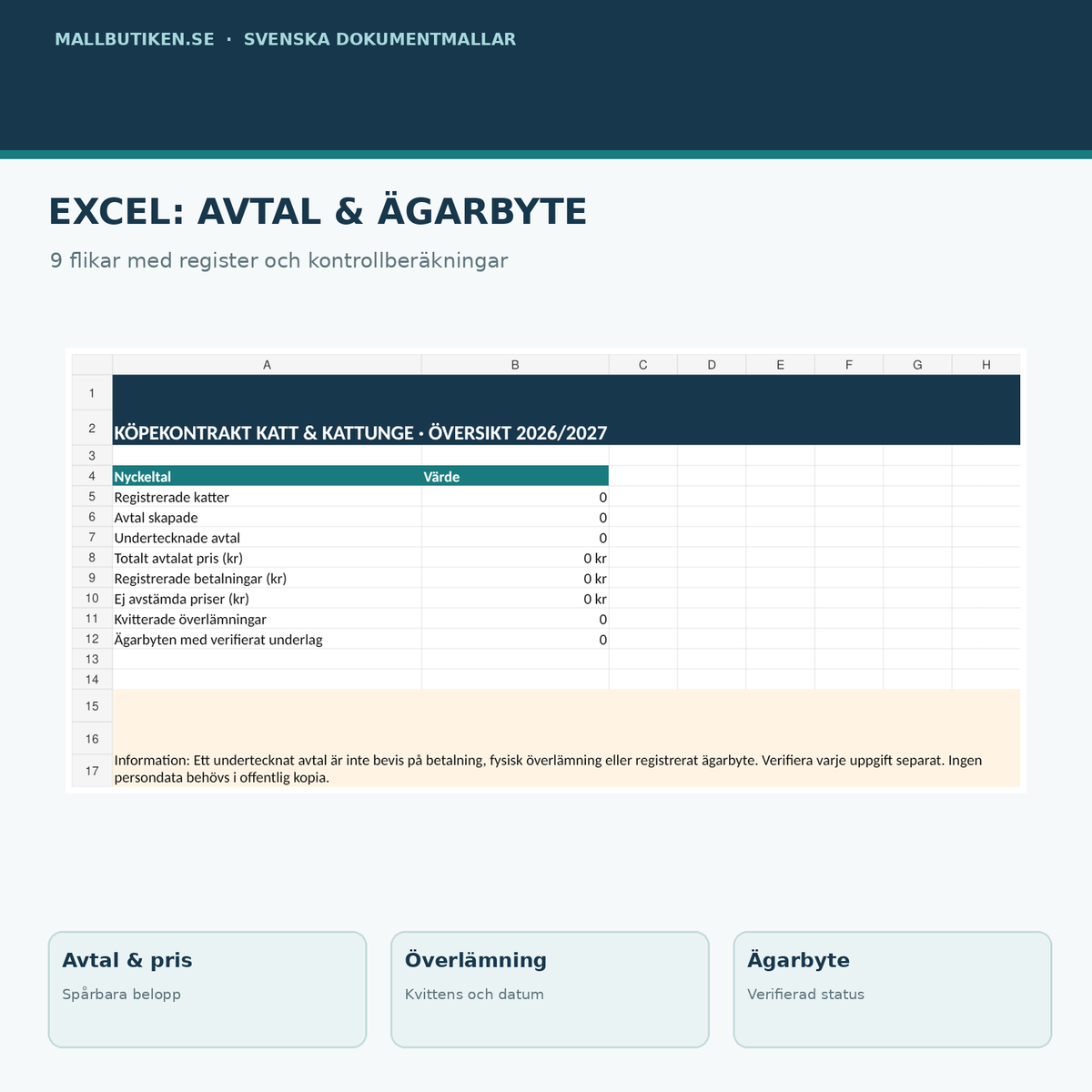This screenshot has width=1092, height=1092.
Task: Select column G header
Action: tap(917, 364)
